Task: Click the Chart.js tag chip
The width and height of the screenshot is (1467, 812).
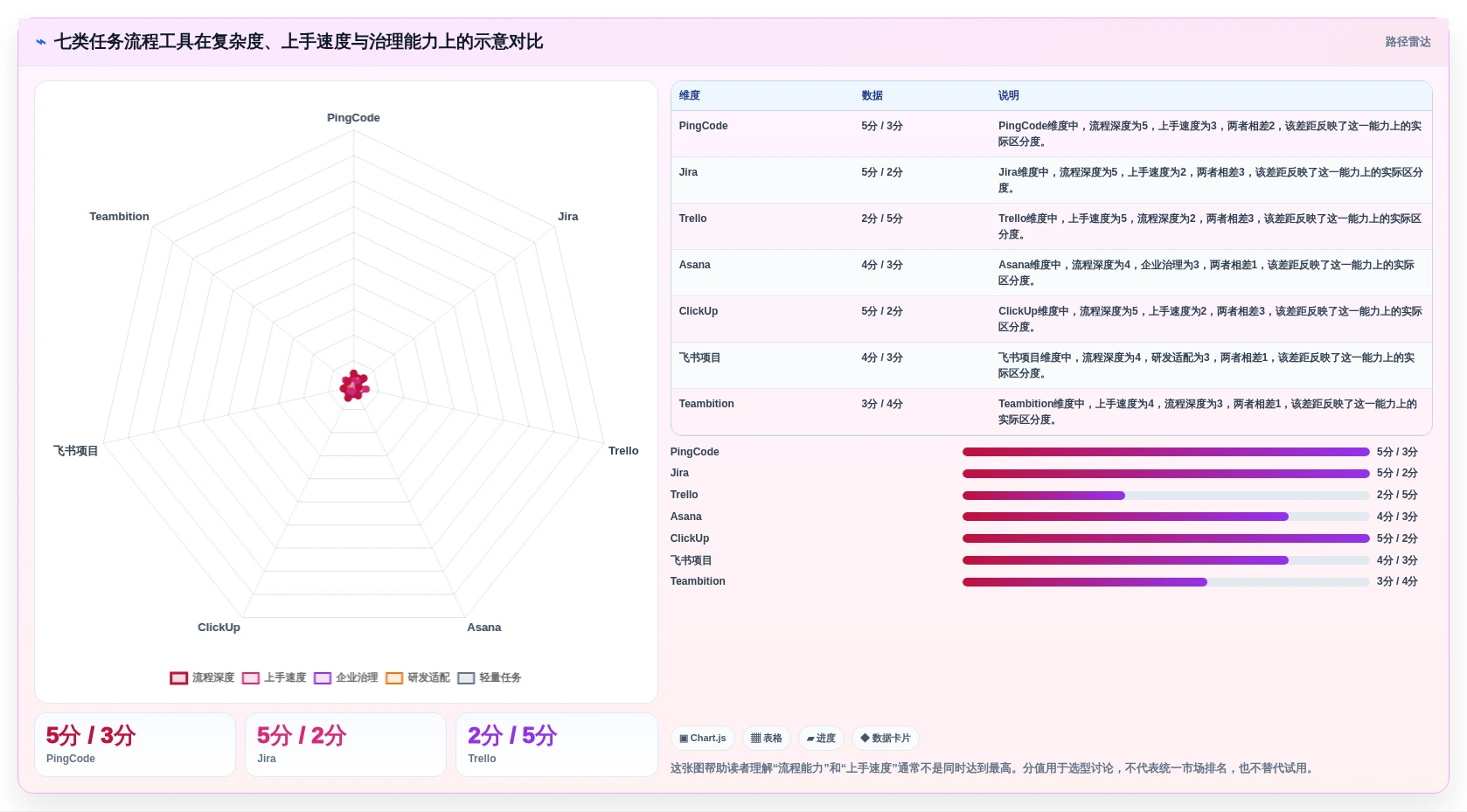Action: [x=703, y=739]
